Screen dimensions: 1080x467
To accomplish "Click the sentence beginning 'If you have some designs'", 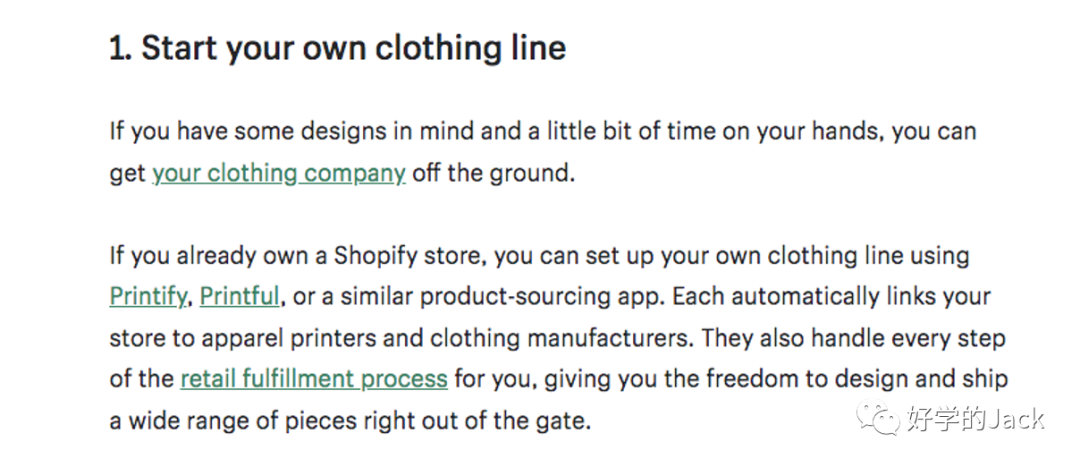I will click(x=543, y=152).
